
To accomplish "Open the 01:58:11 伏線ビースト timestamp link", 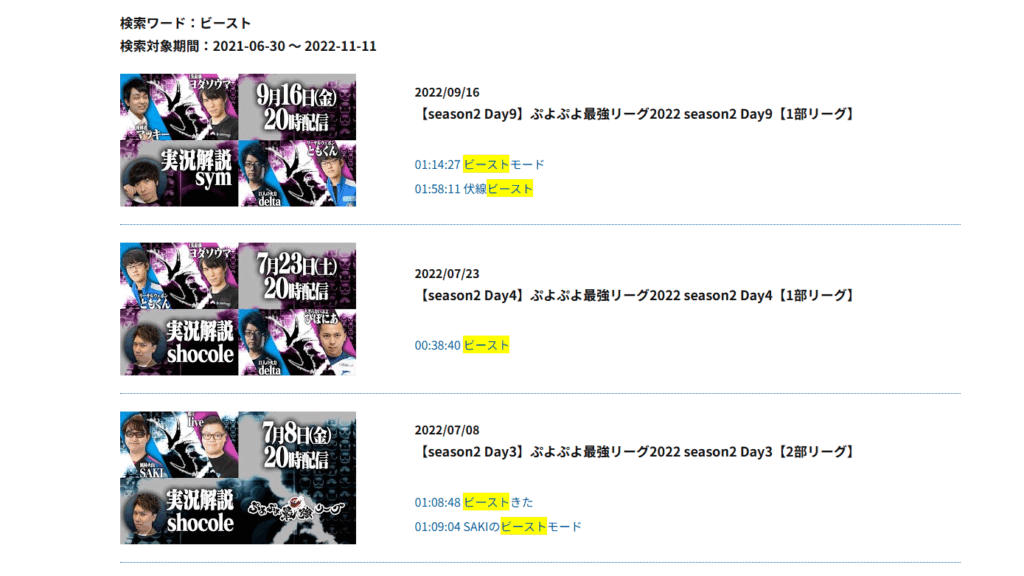I will click(473, 189).
